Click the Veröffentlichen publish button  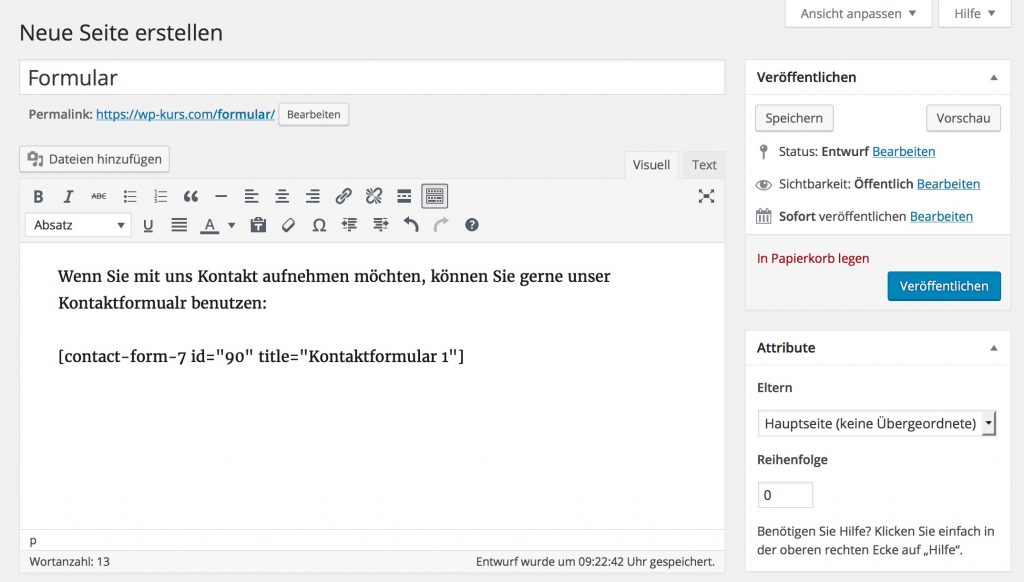point(943,286)
